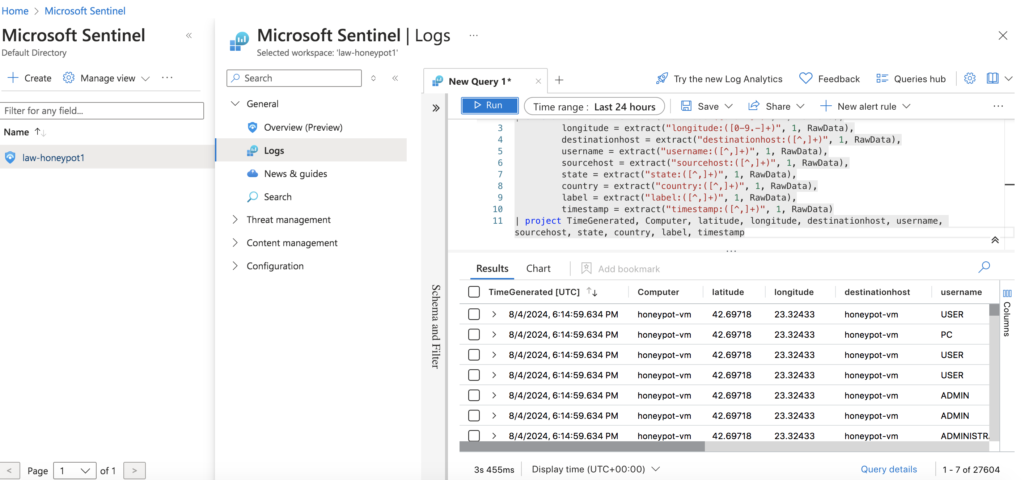Open the ellipsis next to Manage view

coord(167,78)
